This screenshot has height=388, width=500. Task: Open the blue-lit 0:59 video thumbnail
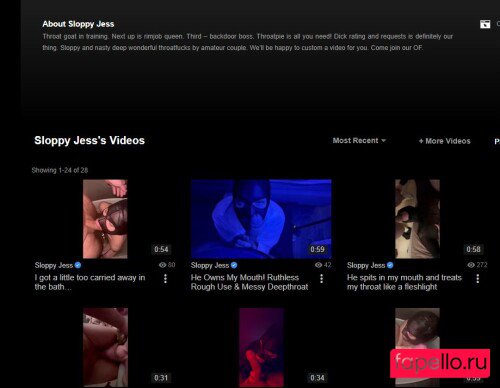[x=261, y=219]
